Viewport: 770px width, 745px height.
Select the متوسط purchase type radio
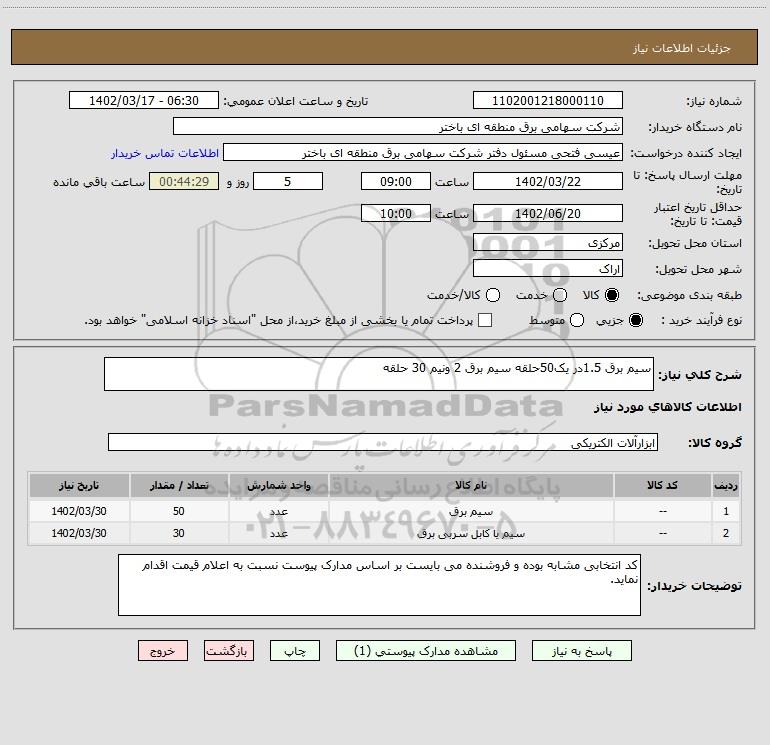[577, 320]
